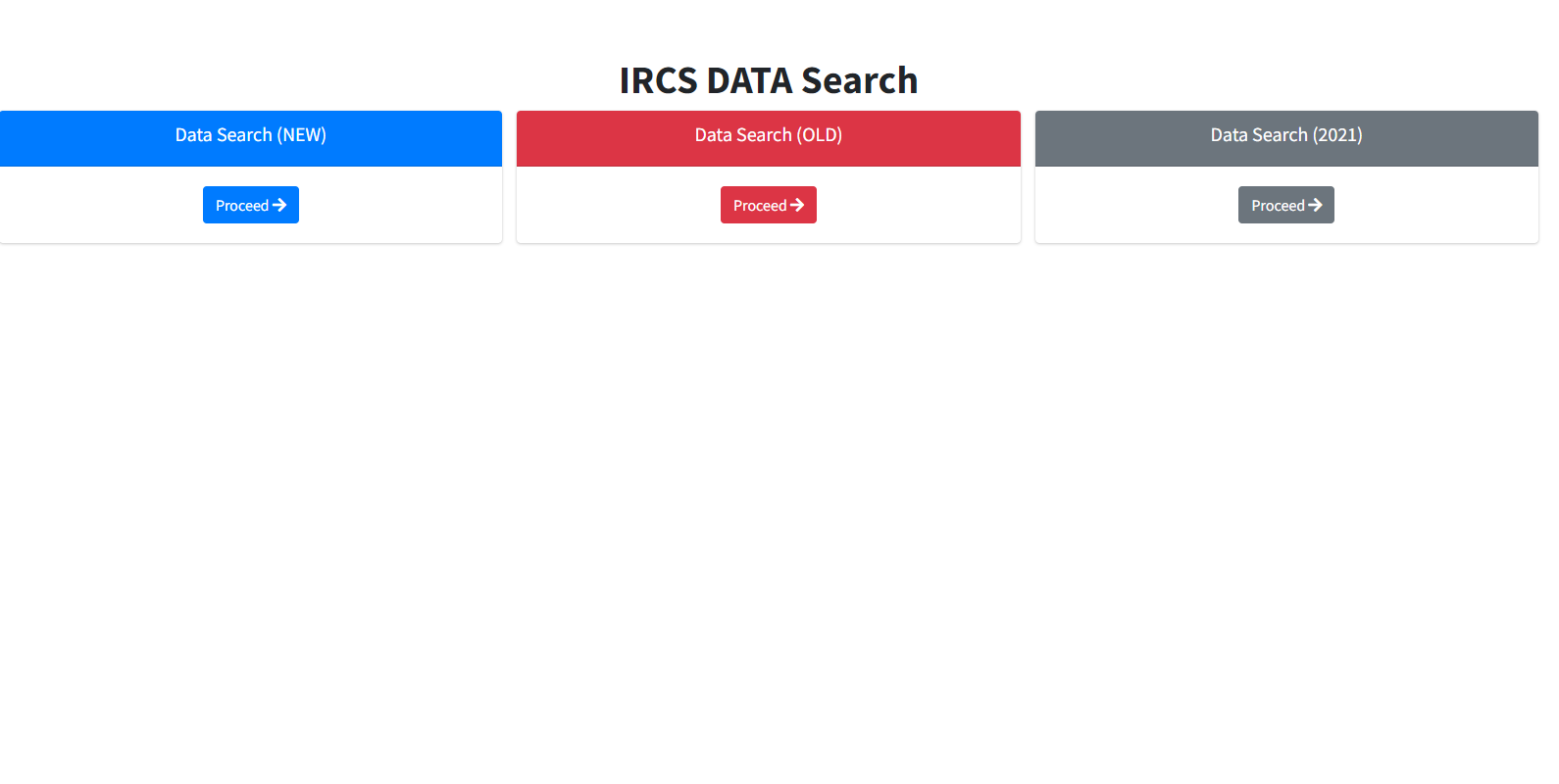Click the arrow icon in the gray Proceed button
Image resolution: width=1559 pixels, height=784 pixels.
(1316, 205)
